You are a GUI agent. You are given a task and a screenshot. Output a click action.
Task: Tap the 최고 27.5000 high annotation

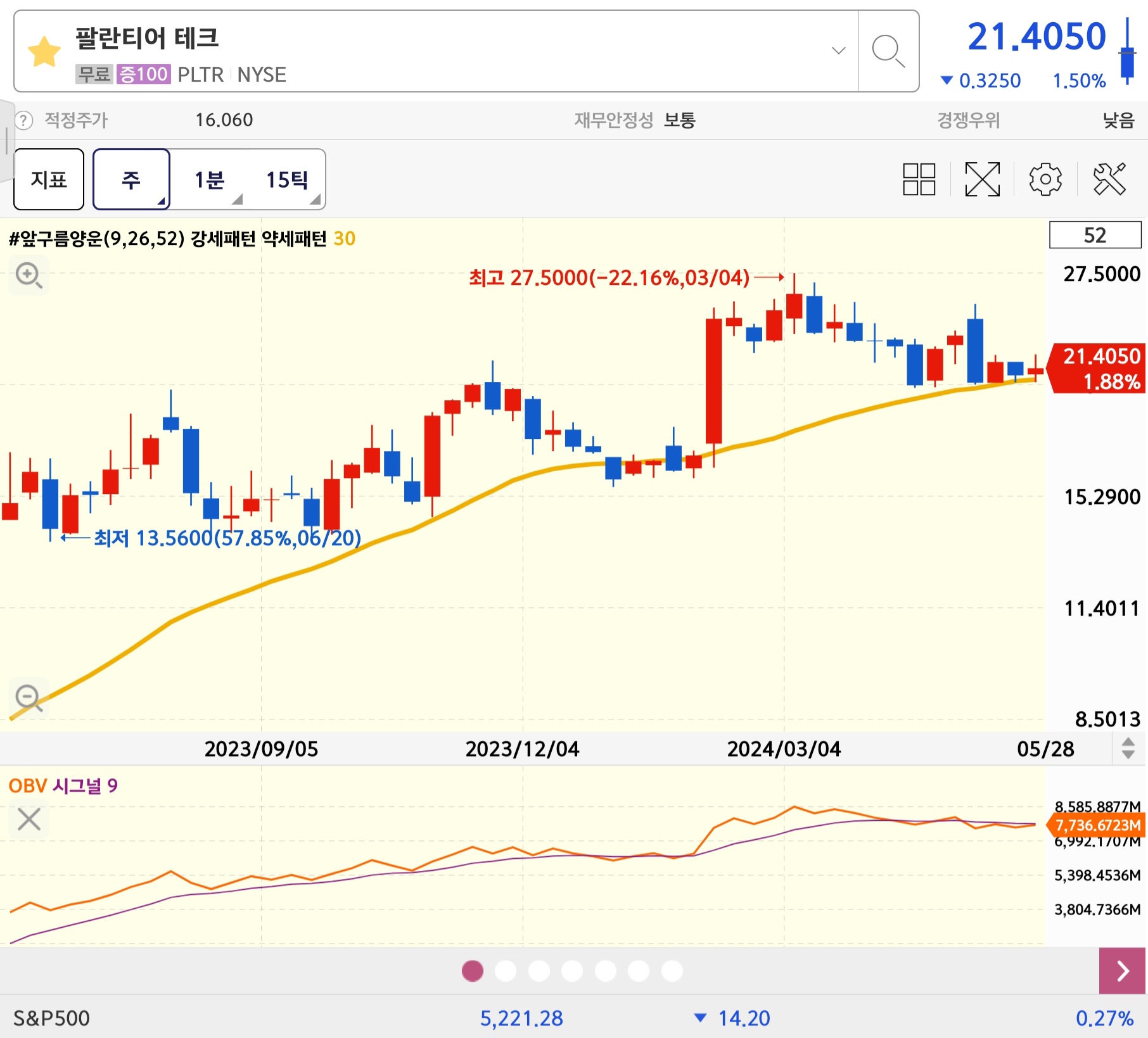[x=609, y=277]
